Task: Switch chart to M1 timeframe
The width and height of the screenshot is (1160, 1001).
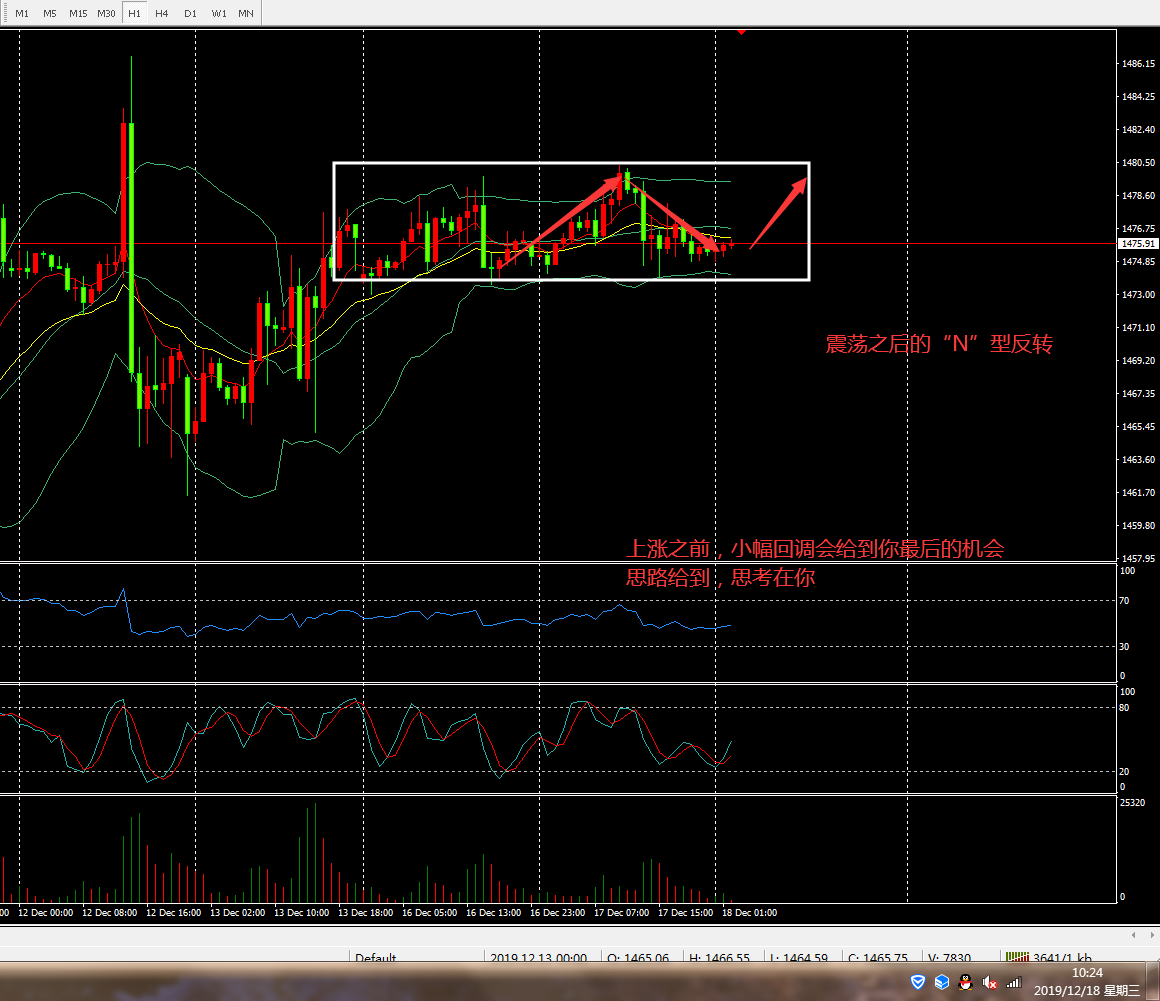Action: coord(22,13)
